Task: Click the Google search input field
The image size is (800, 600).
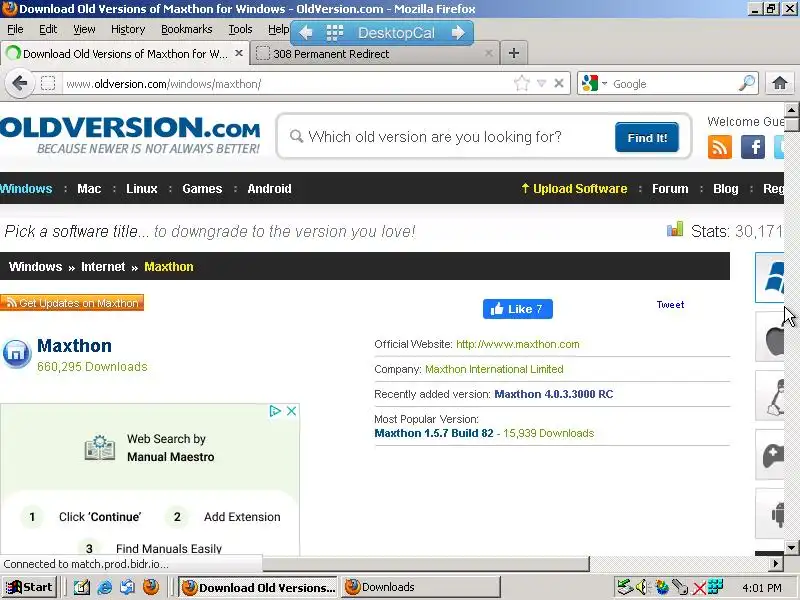Action: click(x=673, y=84)
